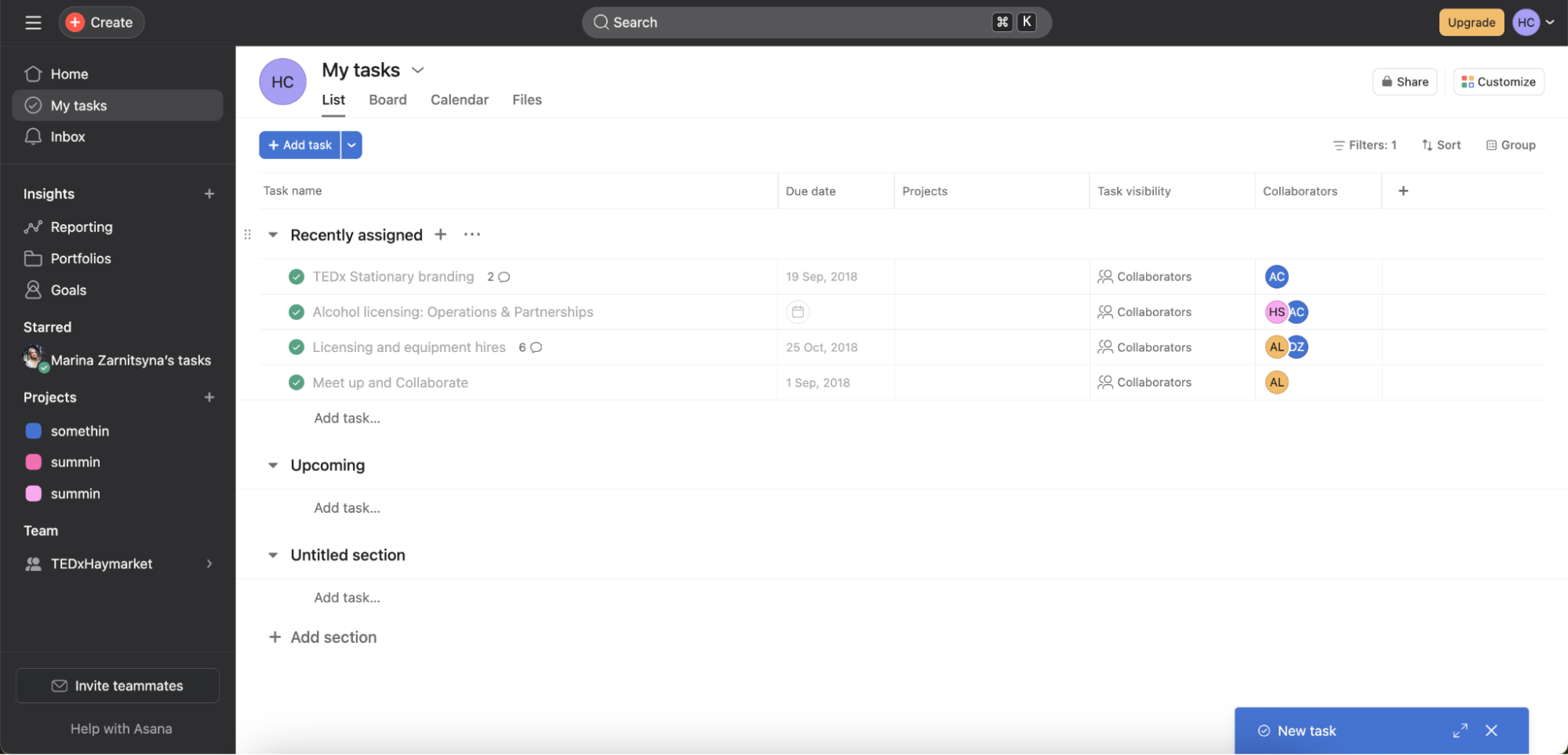The image size is (1568, 755).
Task: Click the Due date column header
Action: click(x=835, y=191)
